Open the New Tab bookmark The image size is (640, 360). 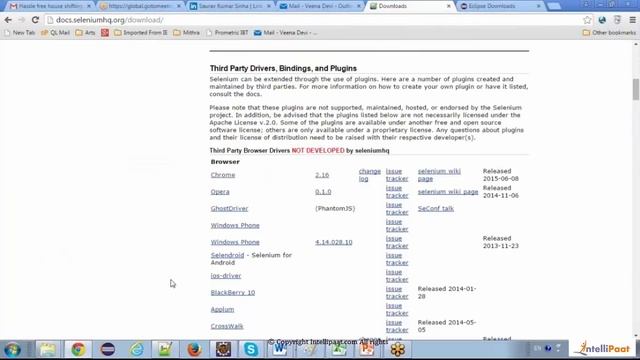point(20,32)
